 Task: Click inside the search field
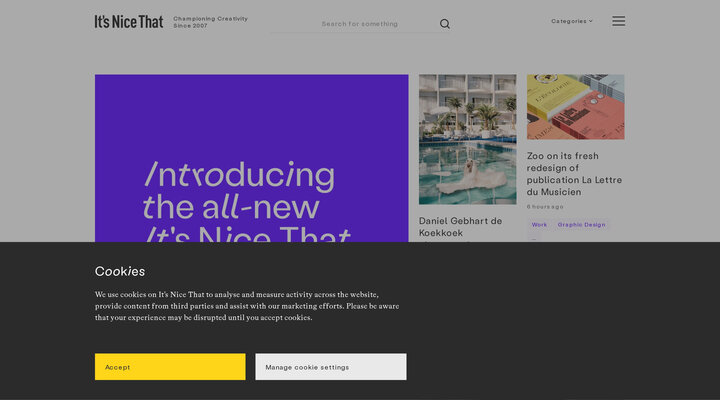click(x=375, y=24)
